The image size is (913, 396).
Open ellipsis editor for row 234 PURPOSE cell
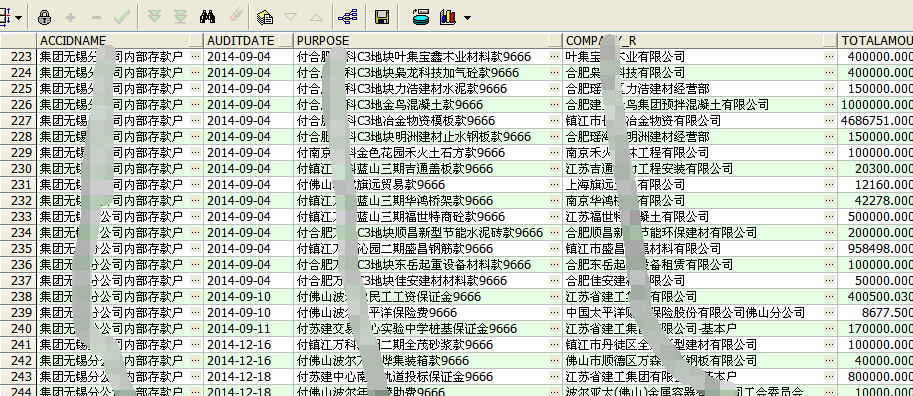click(555, 233)
